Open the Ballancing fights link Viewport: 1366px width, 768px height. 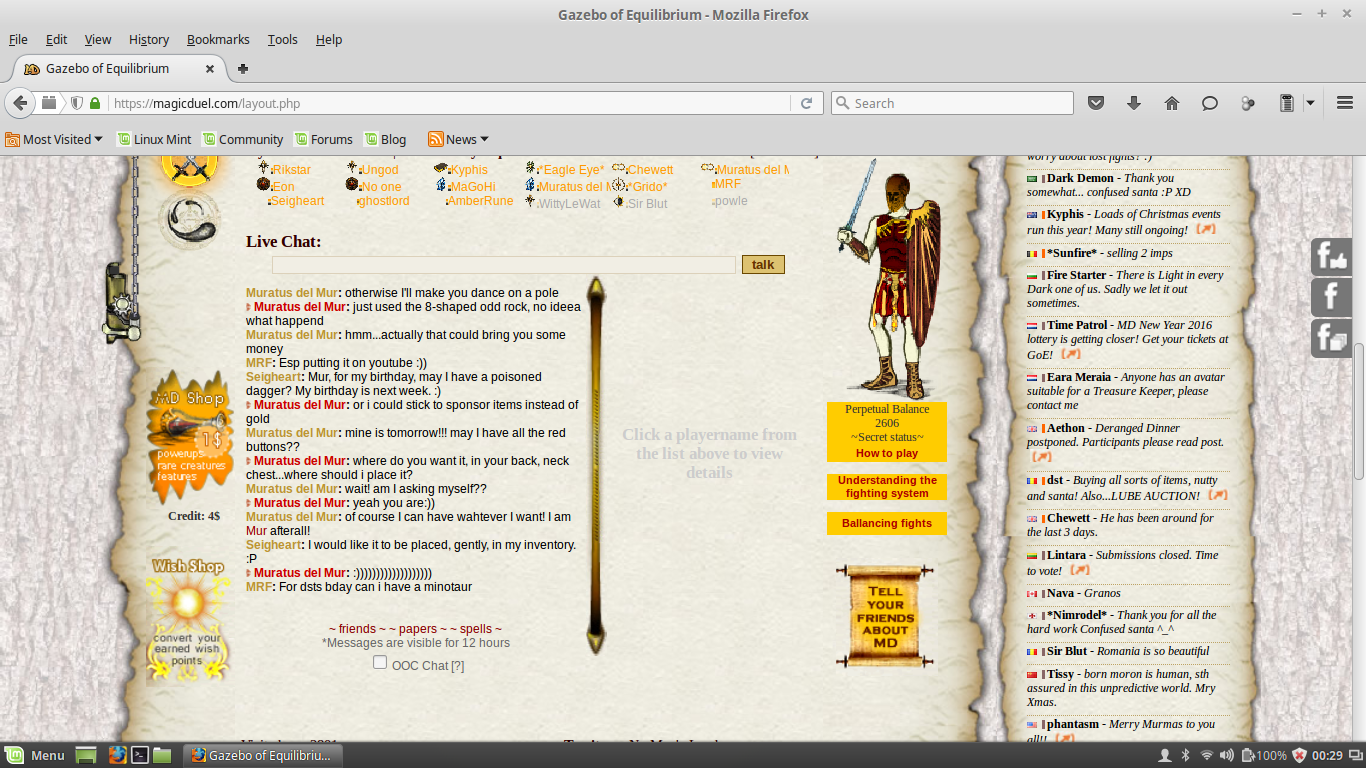(x=887, y=523)
